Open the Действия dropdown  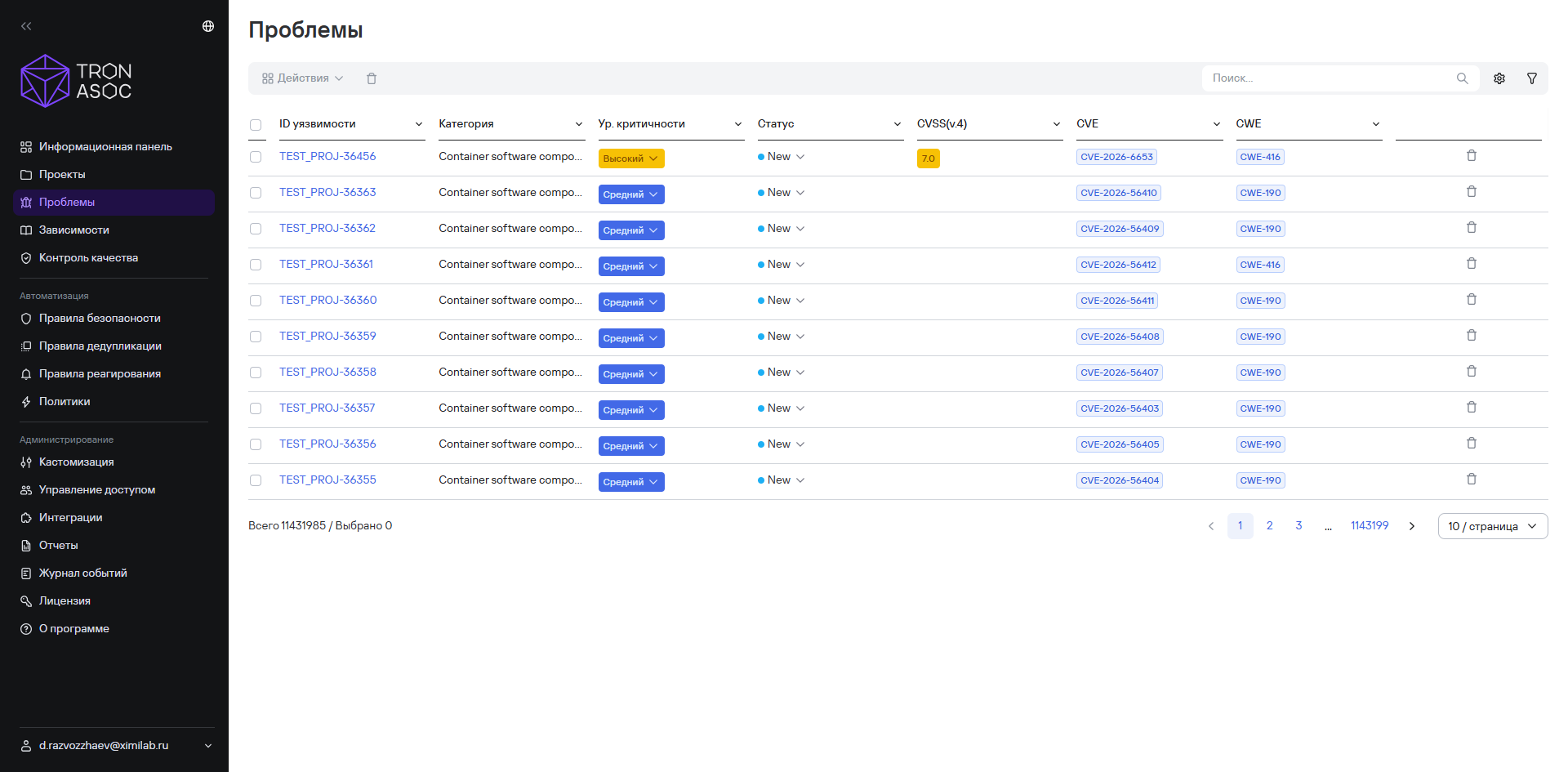coord(302,78)
